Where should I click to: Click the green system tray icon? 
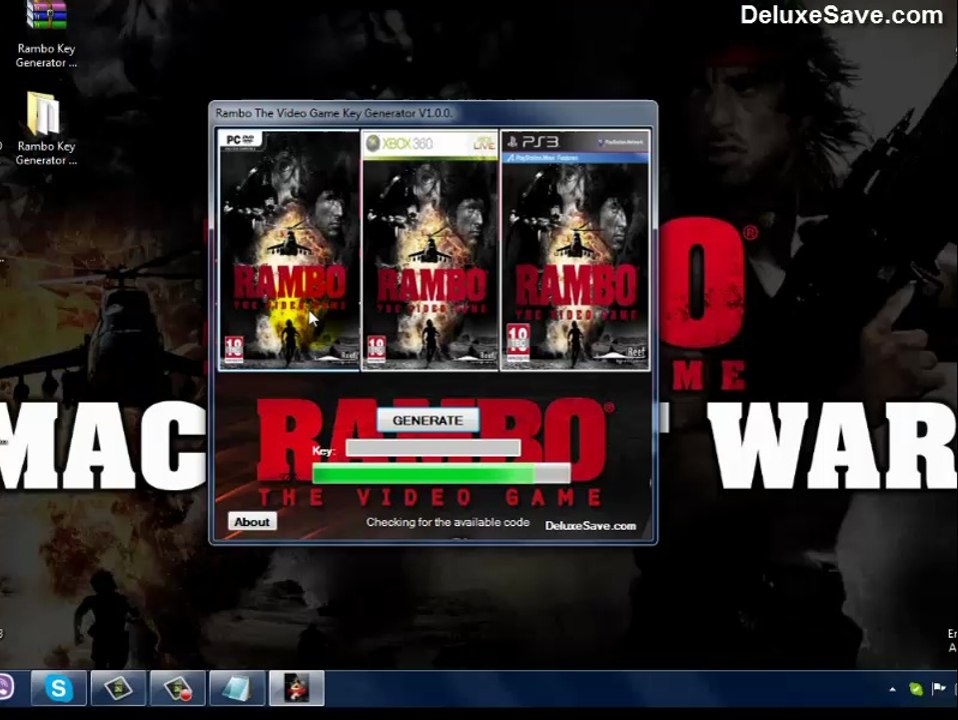point(916,689)
